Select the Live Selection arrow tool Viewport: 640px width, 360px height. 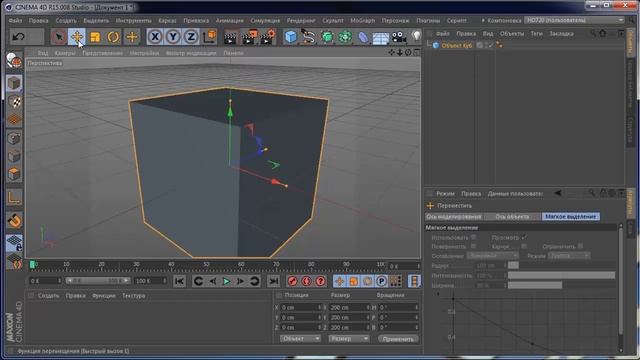(59, 37)
